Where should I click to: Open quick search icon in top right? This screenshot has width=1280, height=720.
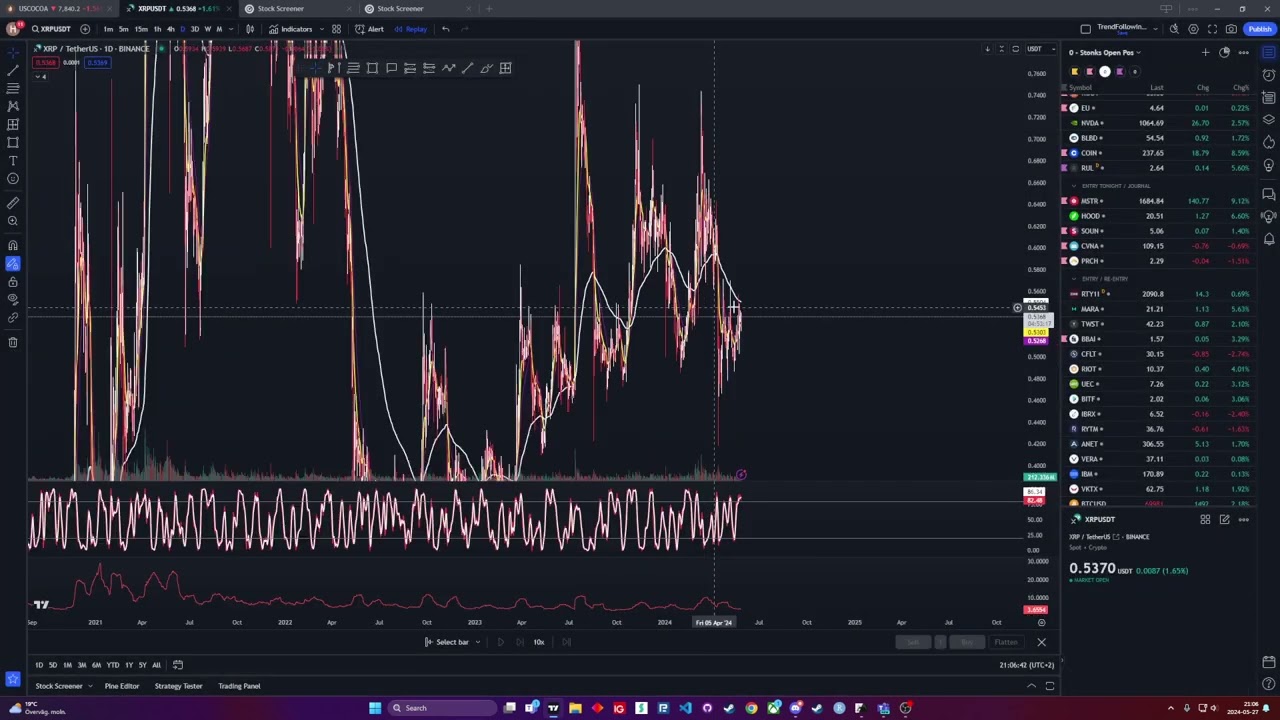(x=1174, y=29)
